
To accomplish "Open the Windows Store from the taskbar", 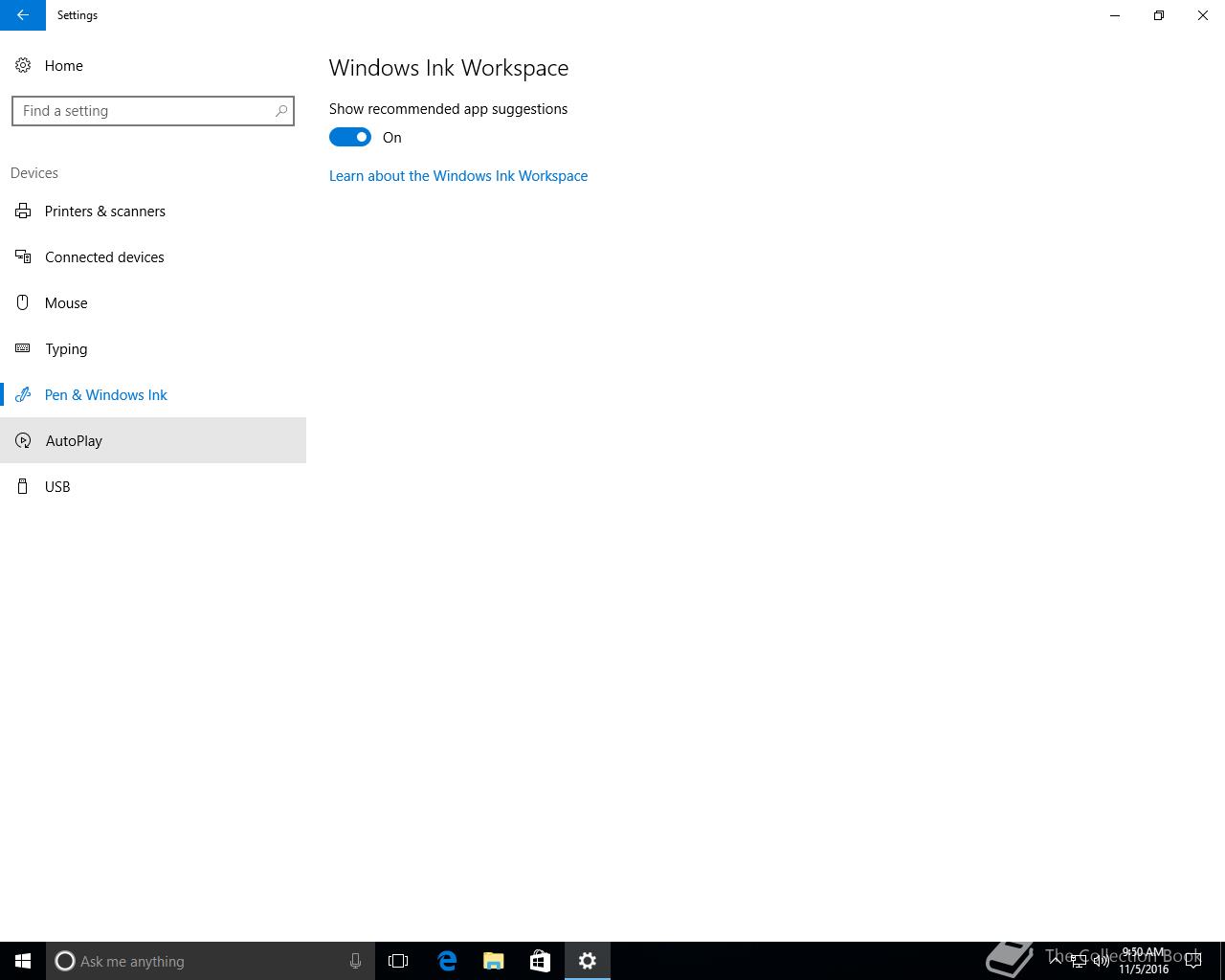I will coord(540,961).
